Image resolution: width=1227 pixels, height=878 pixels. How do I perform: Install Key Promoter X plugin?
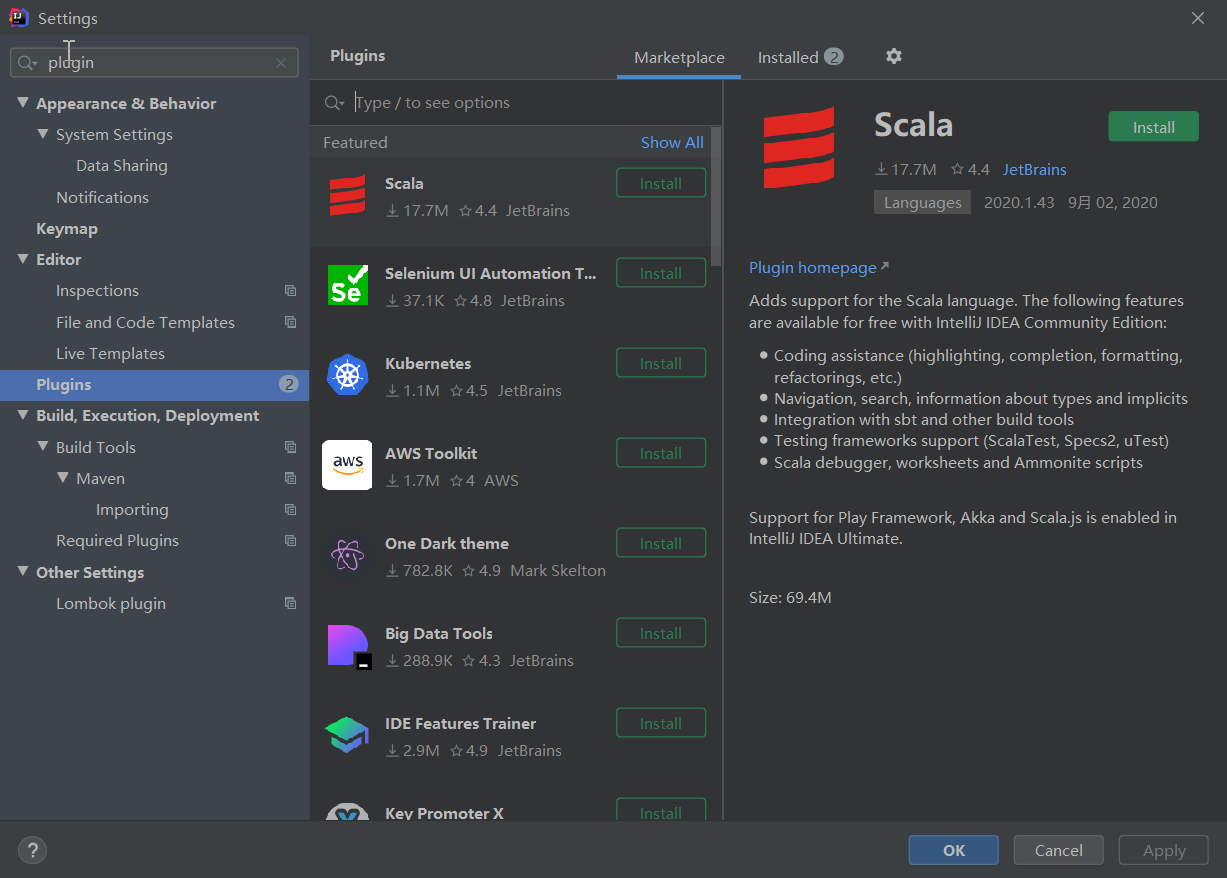pos(661,810)
